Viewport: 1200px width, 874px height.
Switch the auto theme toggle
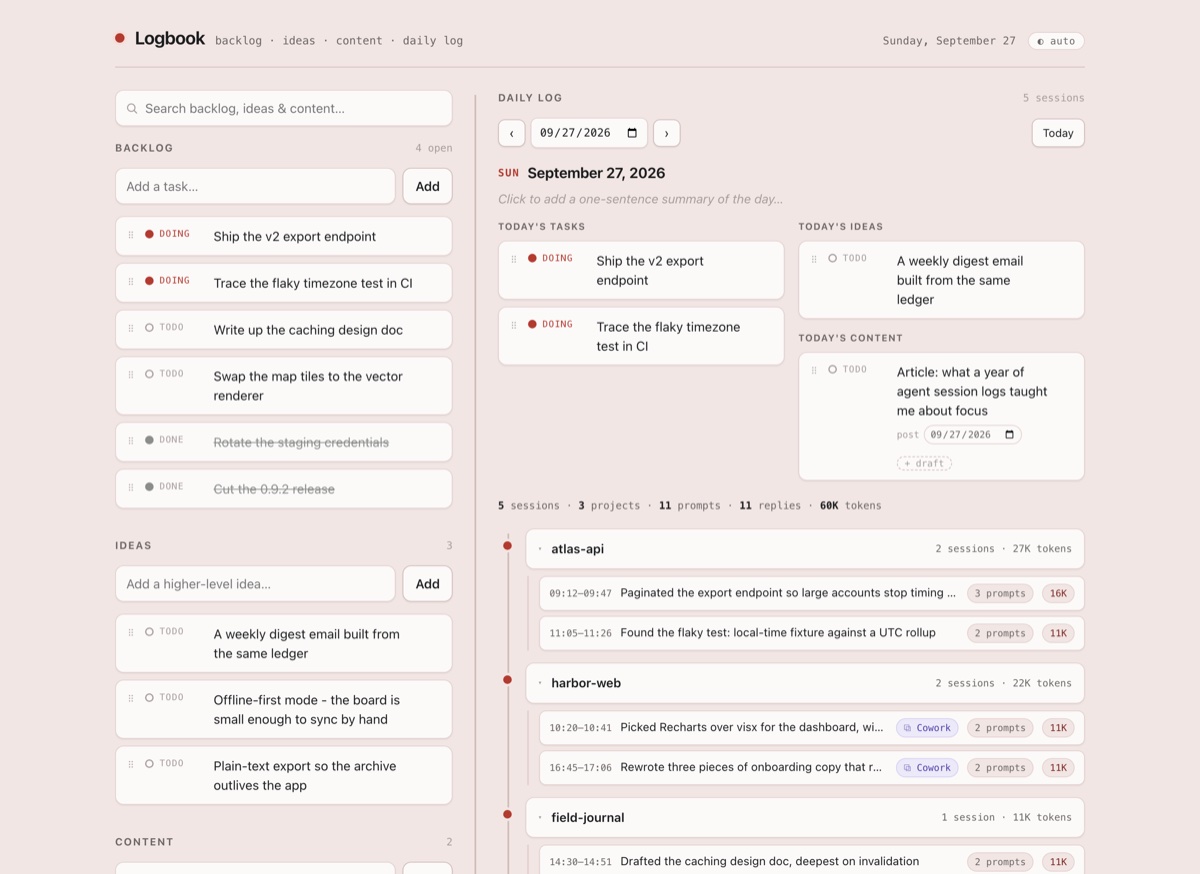pyautogui.click(x=1056, y=41)
